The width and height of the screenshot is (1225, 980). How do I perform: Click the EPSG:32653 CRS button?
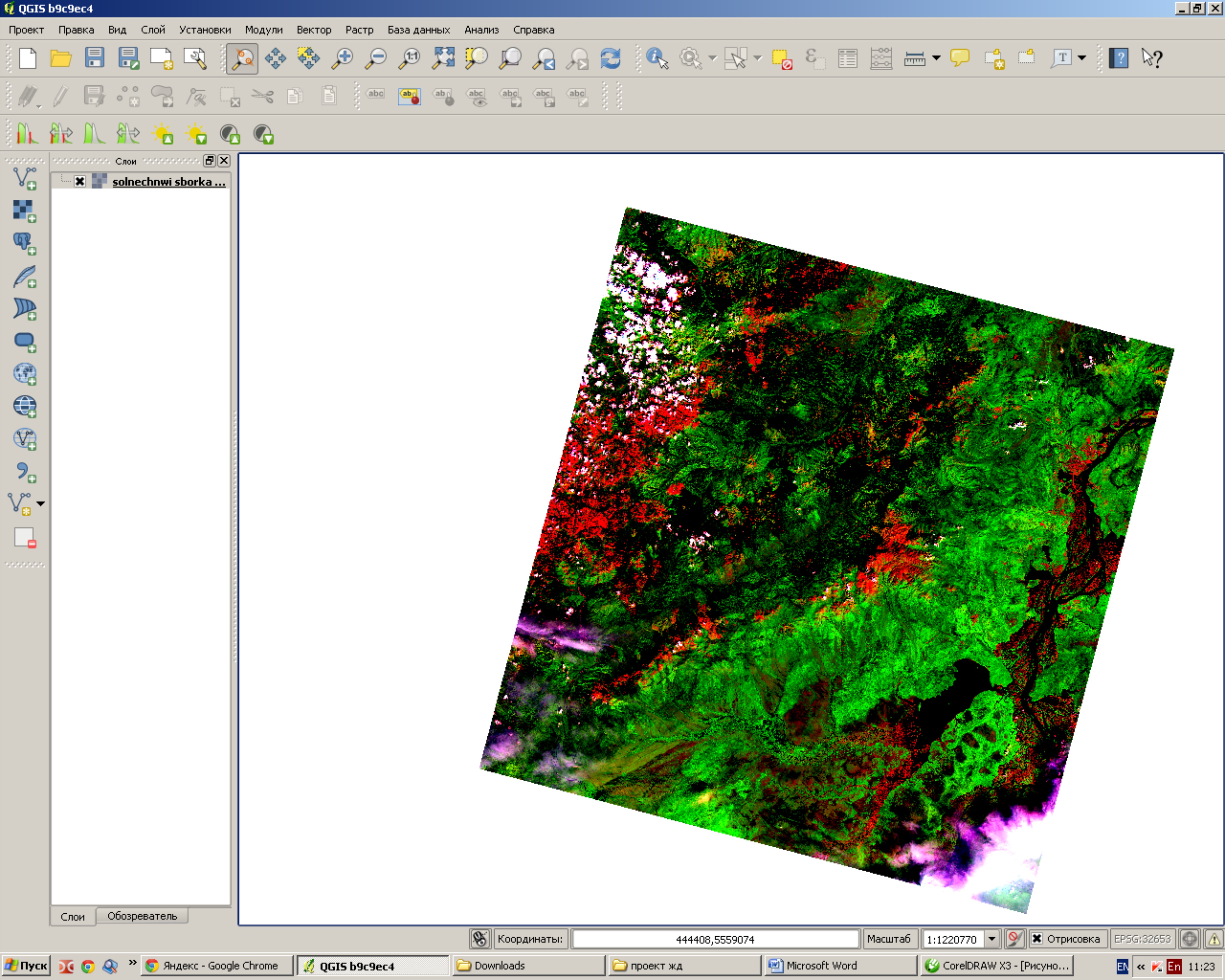click(x=1142, y=938)
